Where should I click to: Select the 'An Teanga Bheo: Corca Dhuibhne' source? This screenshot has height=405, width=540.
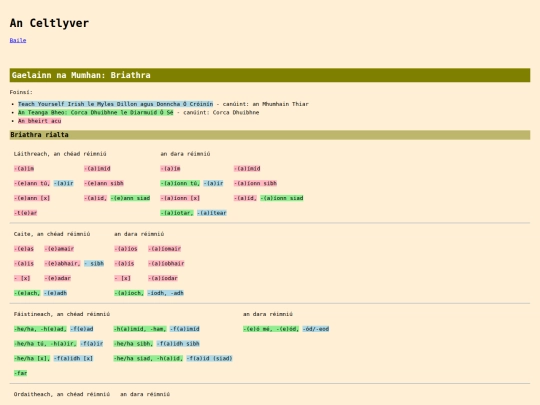95,112
